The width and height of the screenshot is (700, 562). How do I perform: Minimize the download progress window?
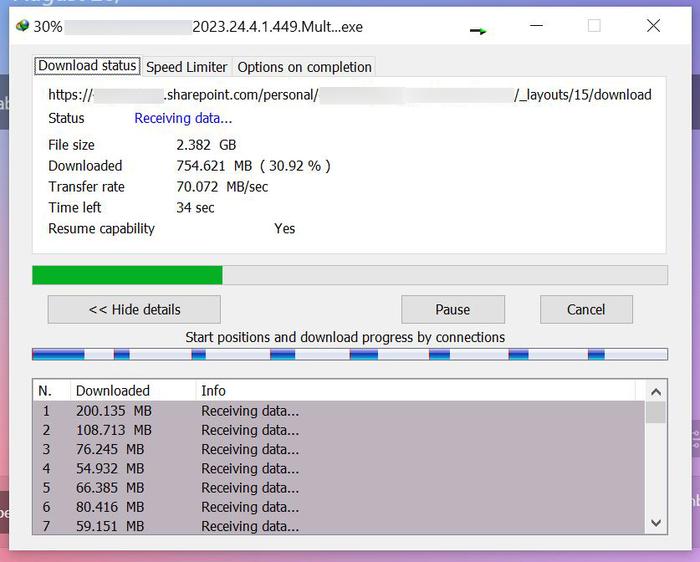(534, 26)
